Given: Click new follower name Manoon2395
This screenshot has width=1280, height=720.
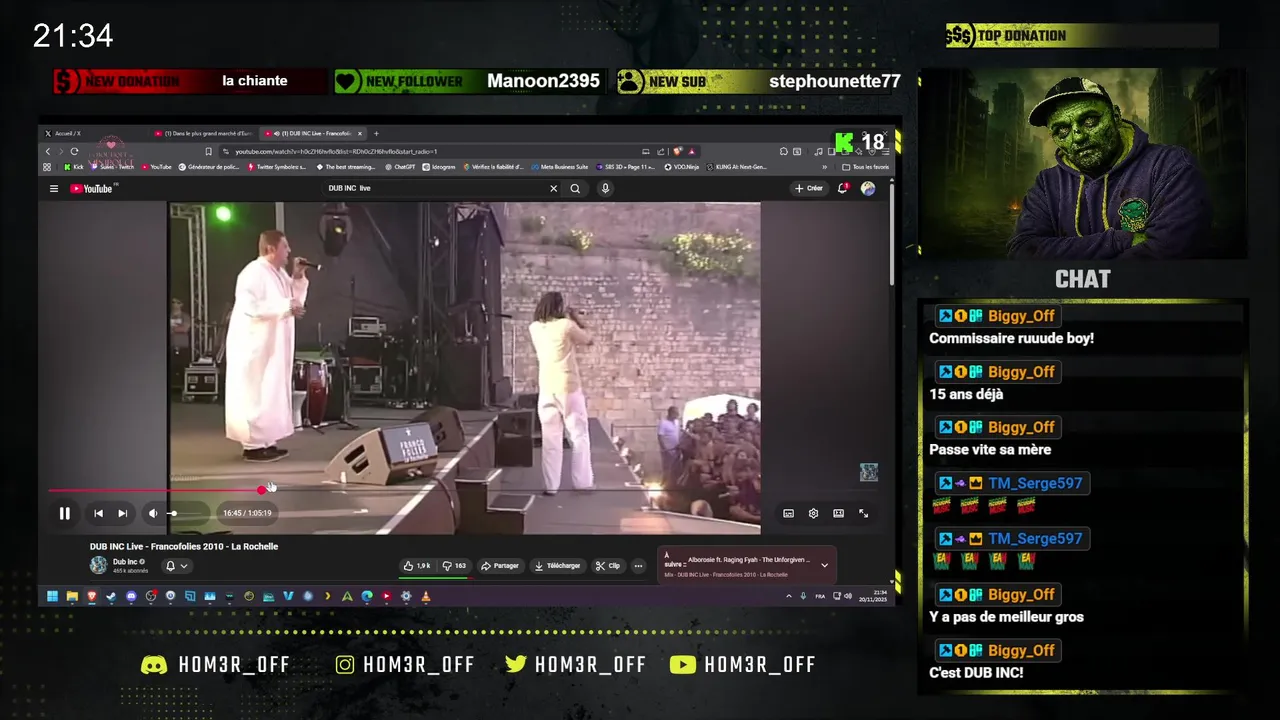Looking at the screenshot, I should click(x=543, y=81).
